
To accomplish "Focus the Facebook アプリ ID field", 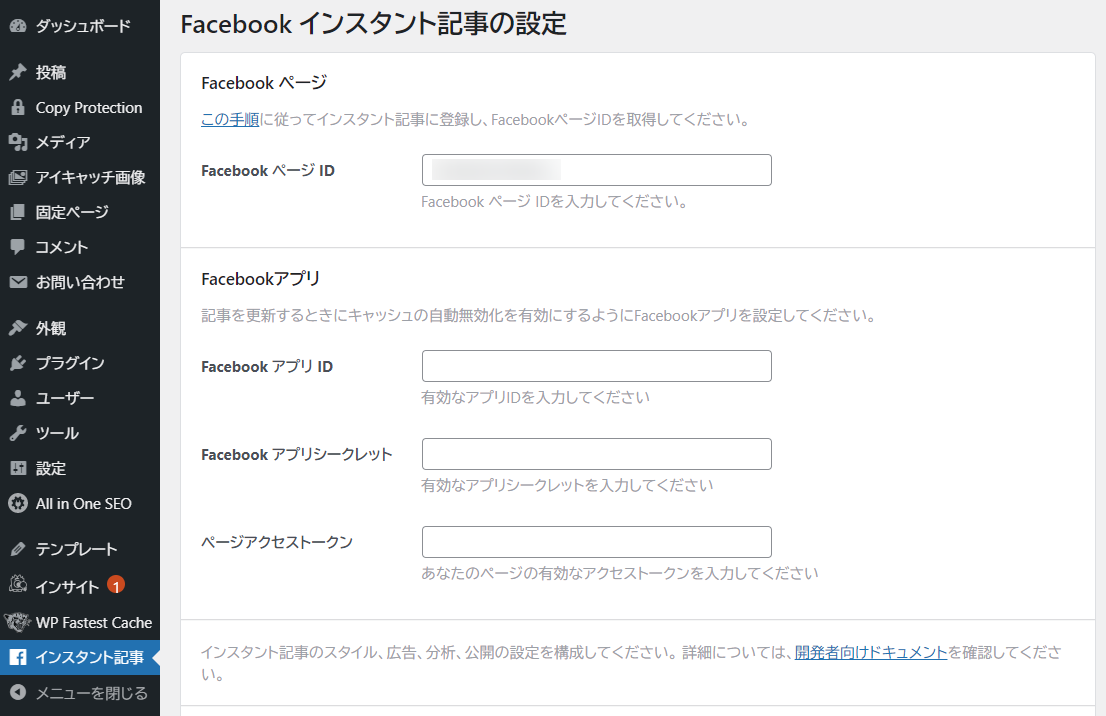I will (597, 366).
